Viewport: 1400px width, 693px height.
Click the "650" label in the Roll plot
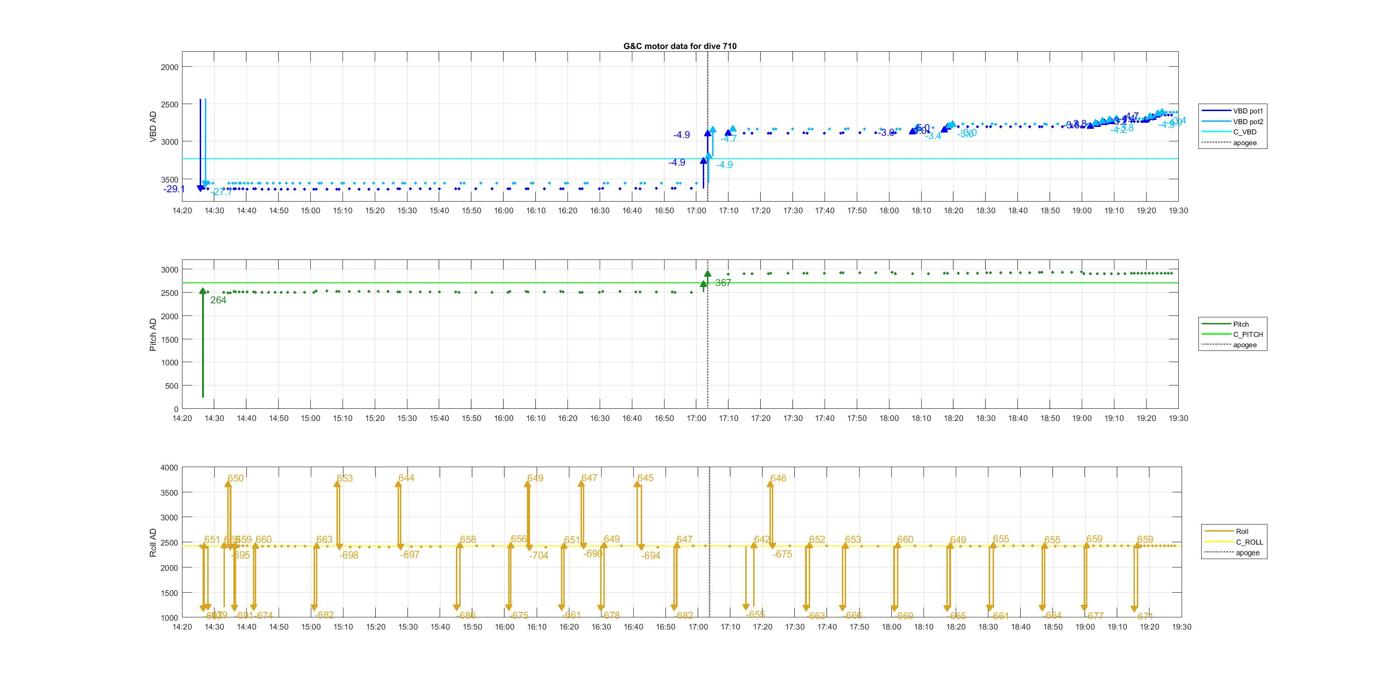point(236,479)
